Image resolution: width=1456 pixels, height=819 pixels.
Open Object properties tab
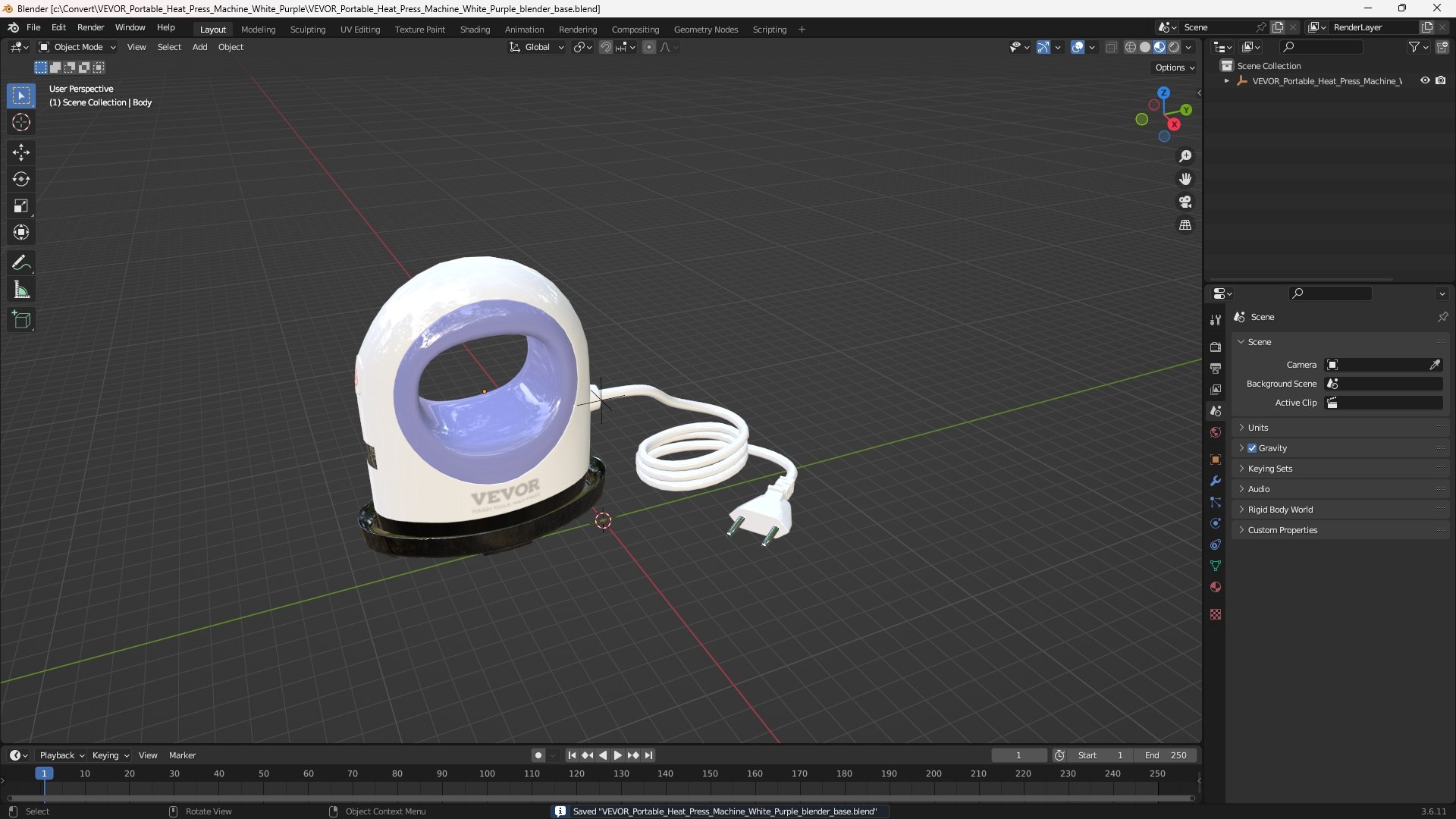coord(1216,460)
